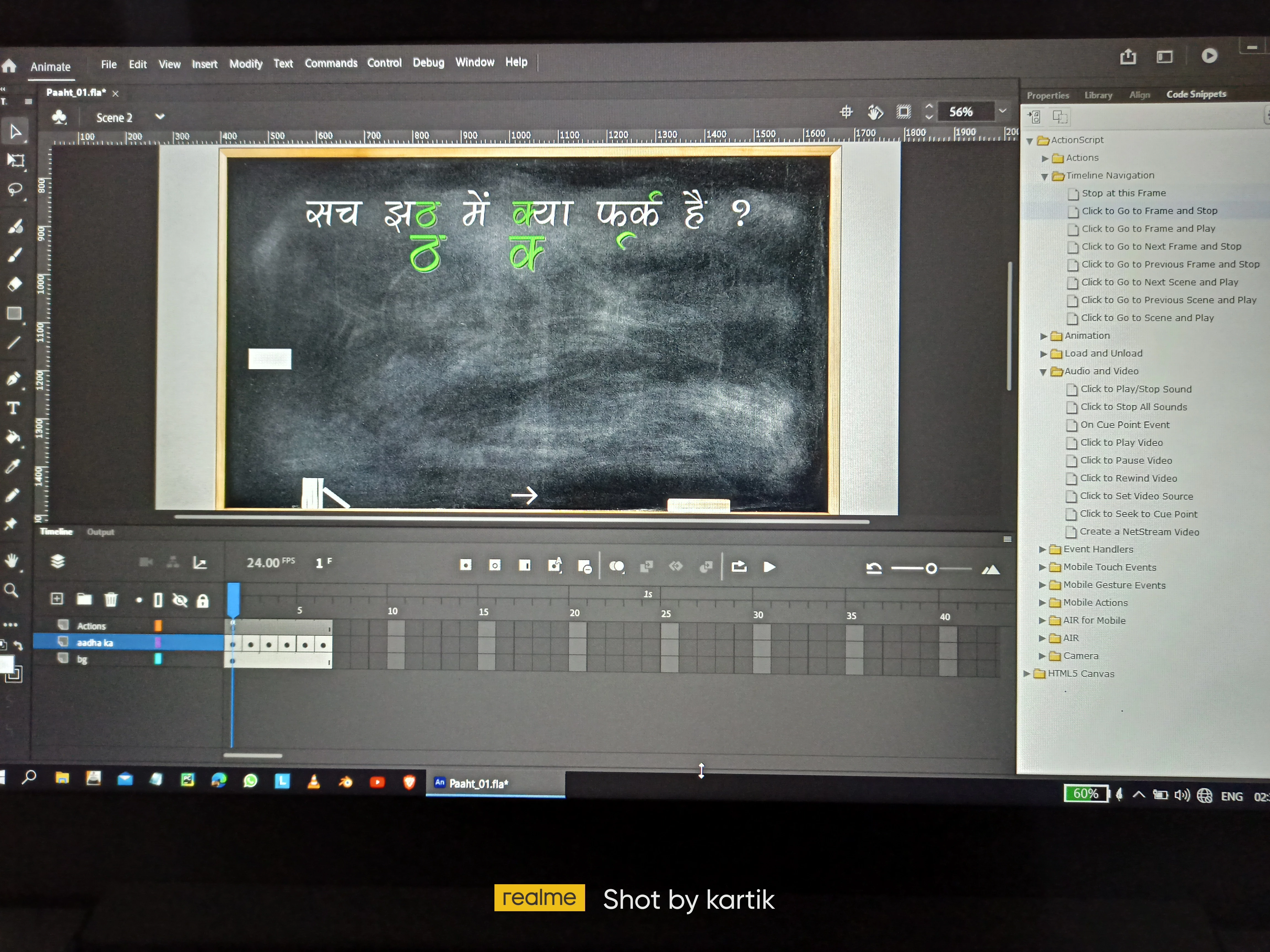Open the stage zoom percentage dropdown
Image resolution: width=1270 pixels, height=952 pixels.
tap(1002, 111)
